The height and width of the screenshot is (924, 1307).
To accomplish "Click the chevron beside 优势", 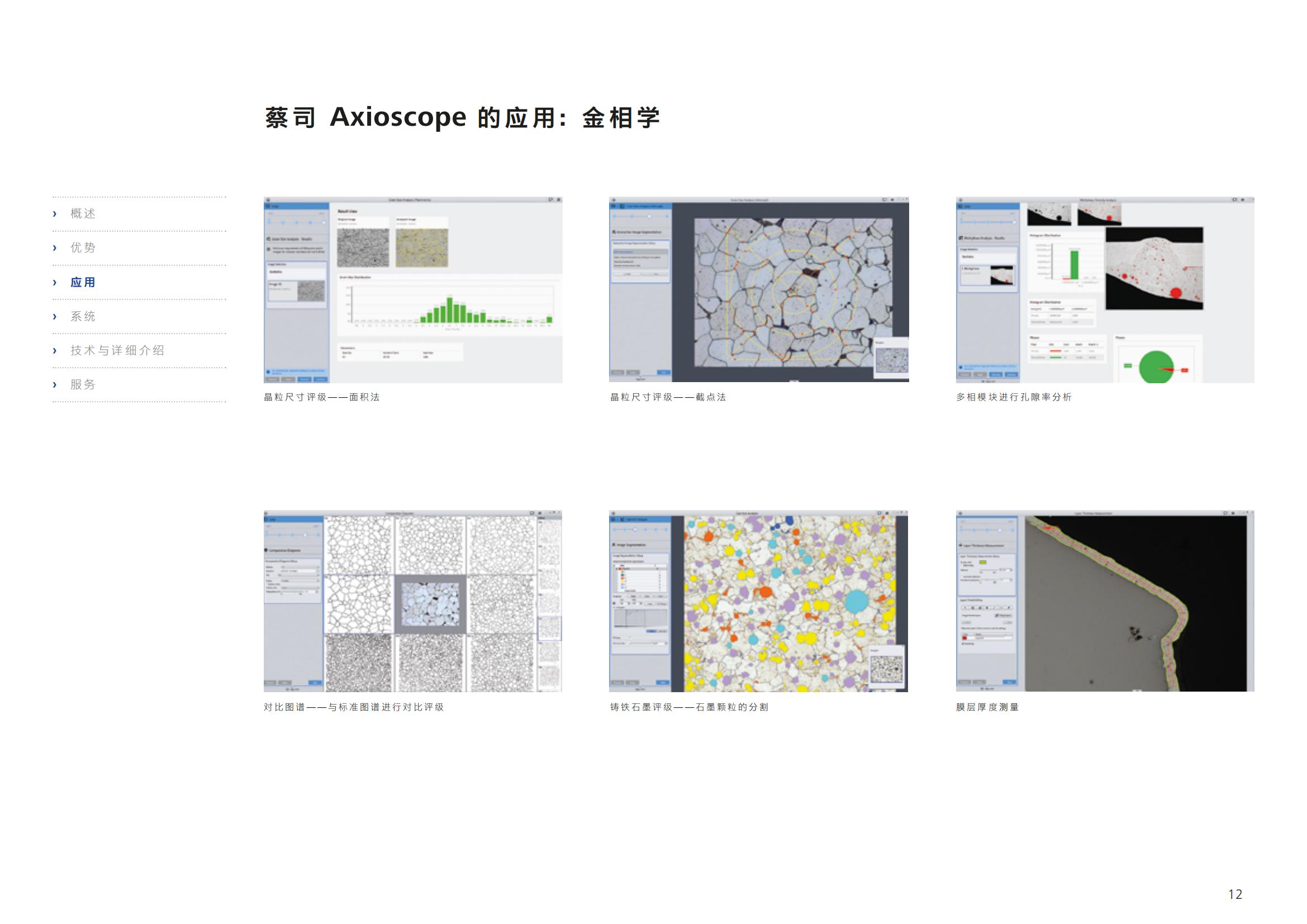I will 55,248.
